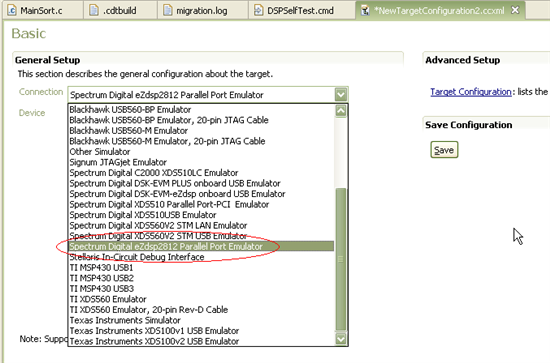Select the NewTargetConfiguration2.ccxml tab
Screen dimensions: 550x363
(439, 11)
